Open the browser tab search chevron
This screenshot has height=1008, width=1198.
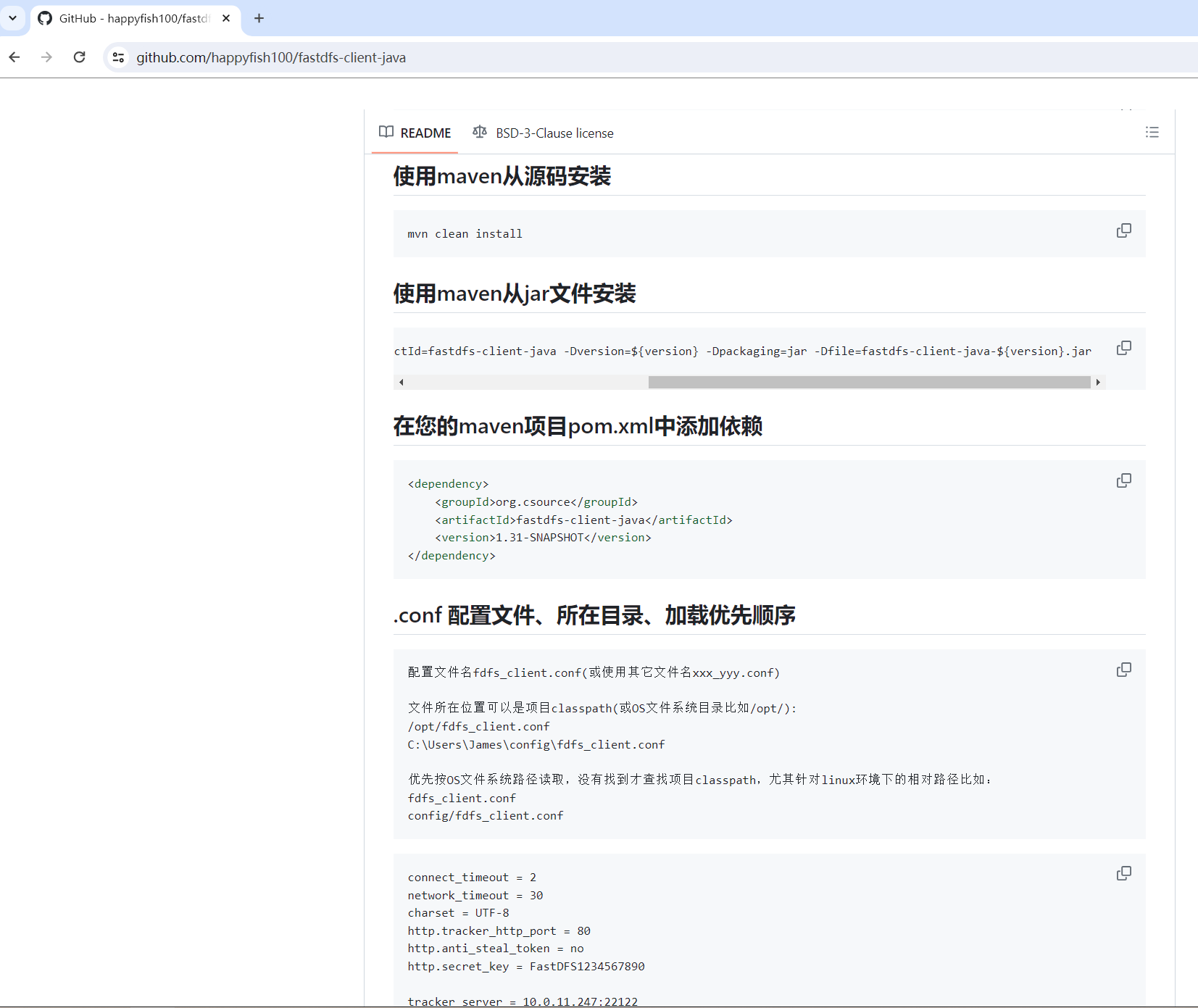coord(12,18)
